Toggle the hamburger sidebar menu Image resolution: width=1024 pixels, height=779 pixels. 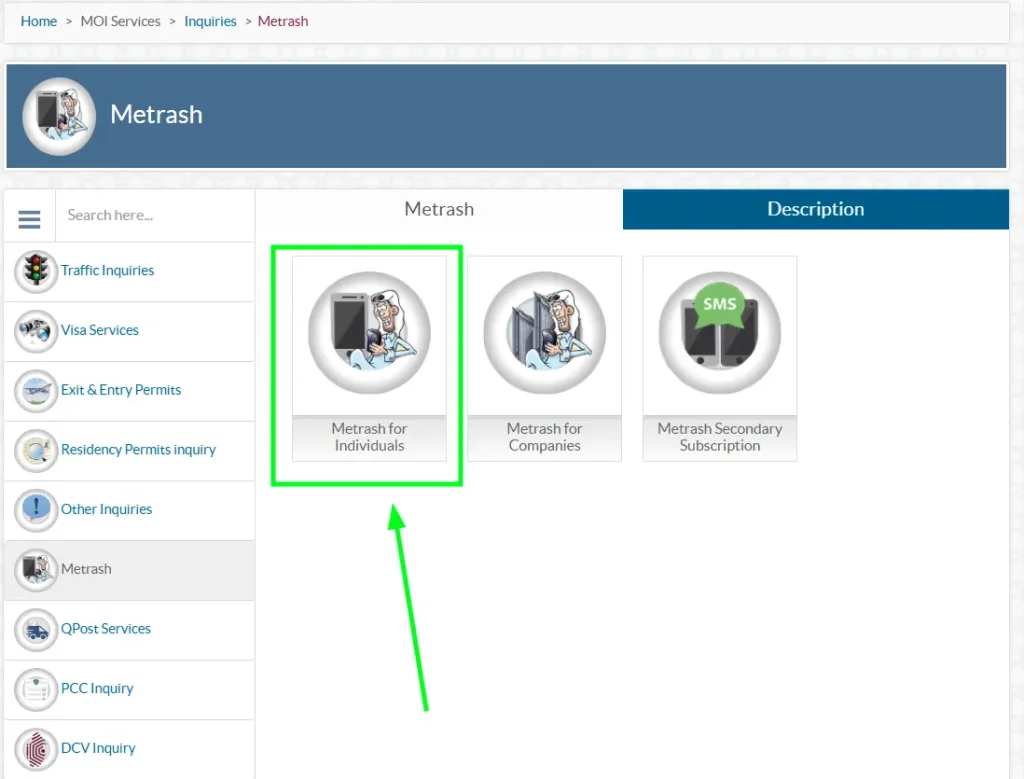[29, 219]
